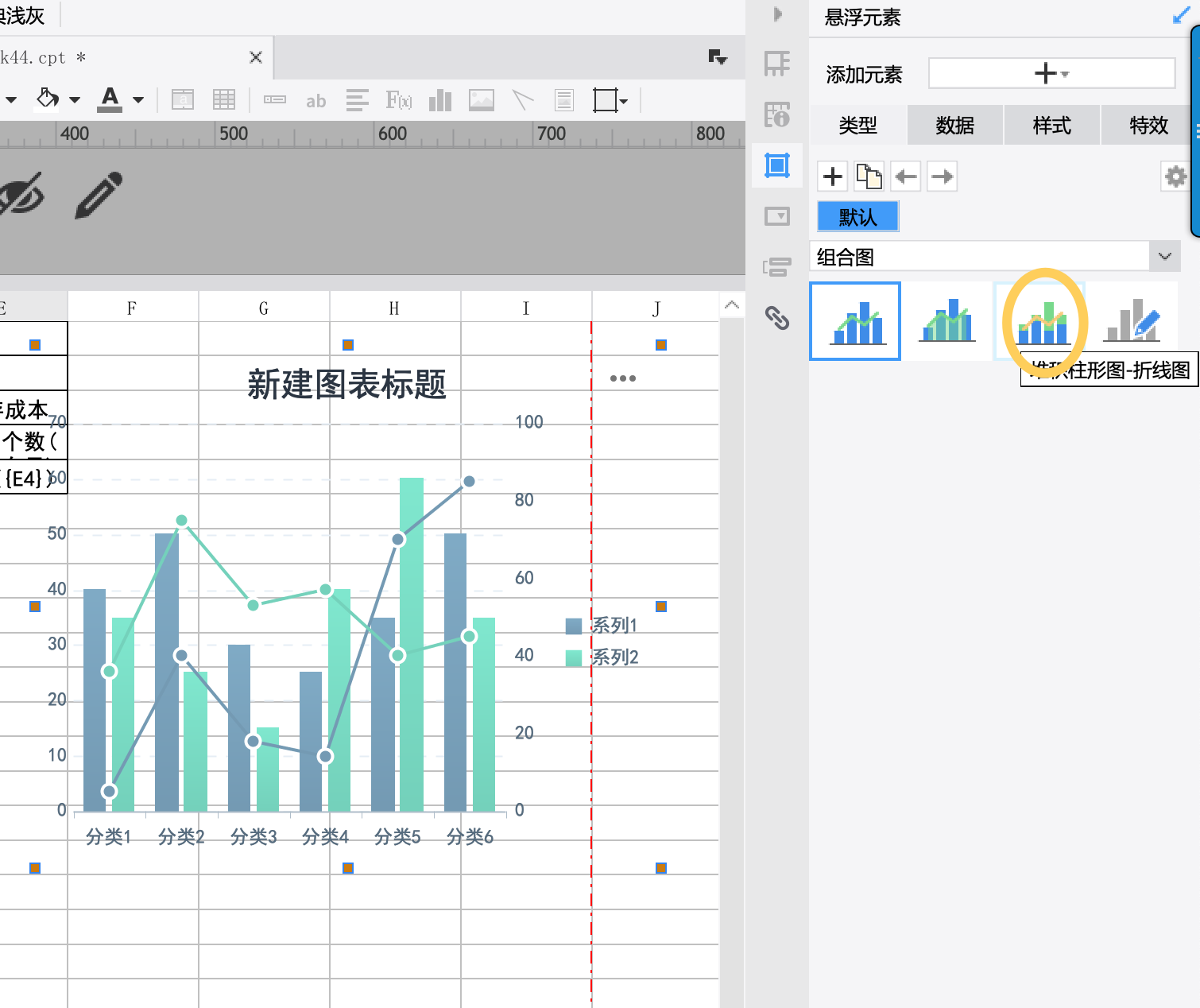Select the stacked column-line chart thumbnail
This screenshot has height=1008, width=1200.
point(1042,321)
